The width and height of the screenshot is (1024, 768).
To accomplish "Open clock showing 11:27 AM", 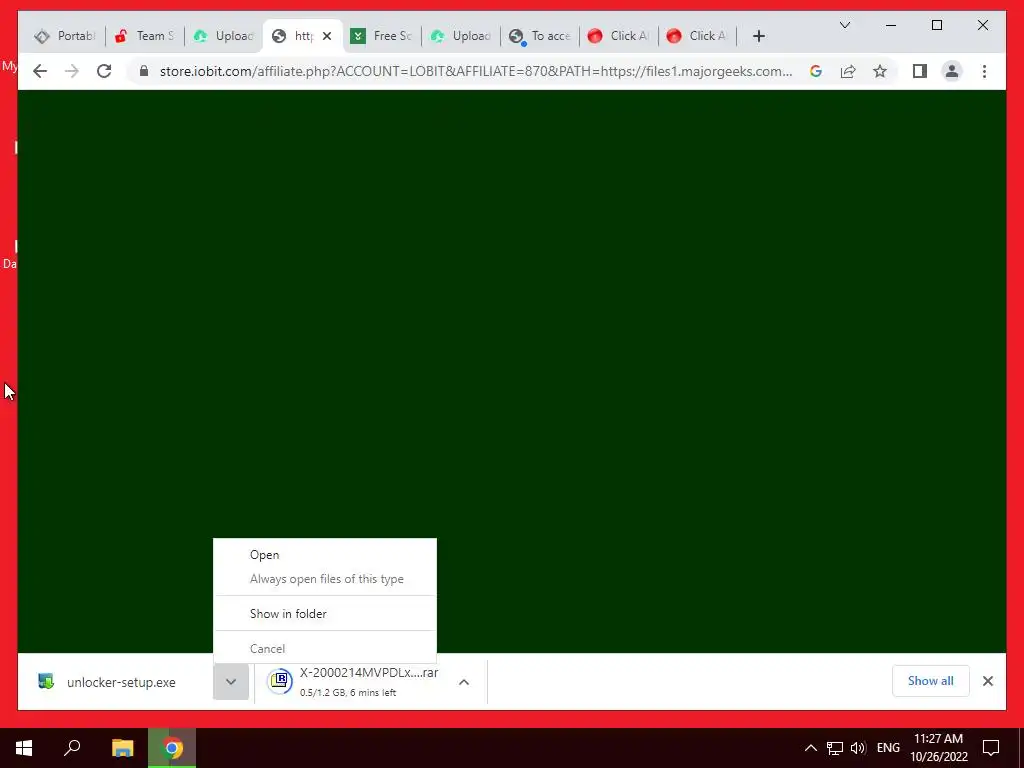I will coord(938,748).
